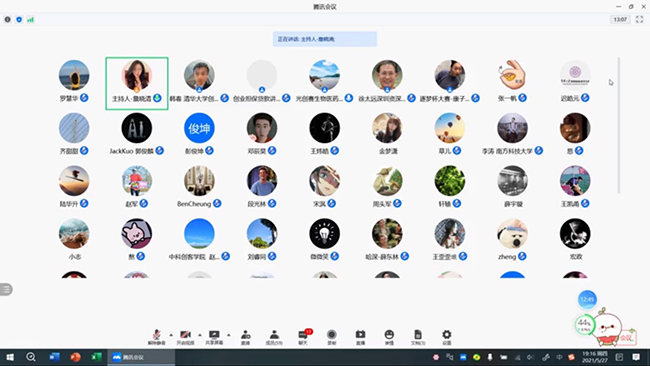Open the emoji reactions icon
Image resolution: width=650 pixels, height=366 pixels.
click(x=389, y=337)
